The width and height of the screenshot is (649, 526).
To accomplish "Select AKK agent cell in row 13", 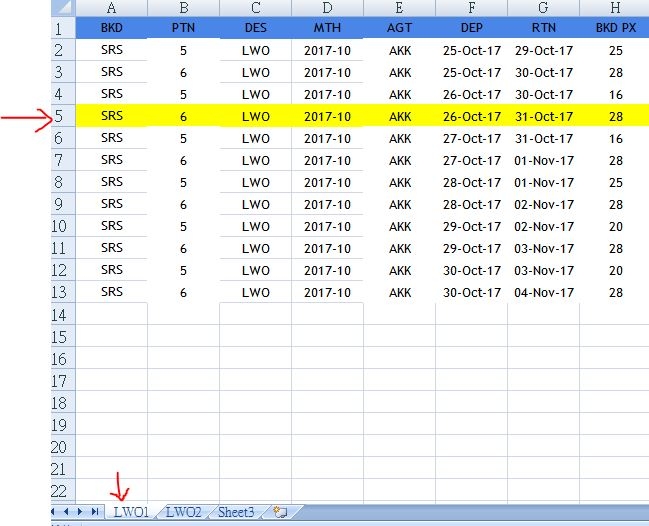I will (399, 292).
